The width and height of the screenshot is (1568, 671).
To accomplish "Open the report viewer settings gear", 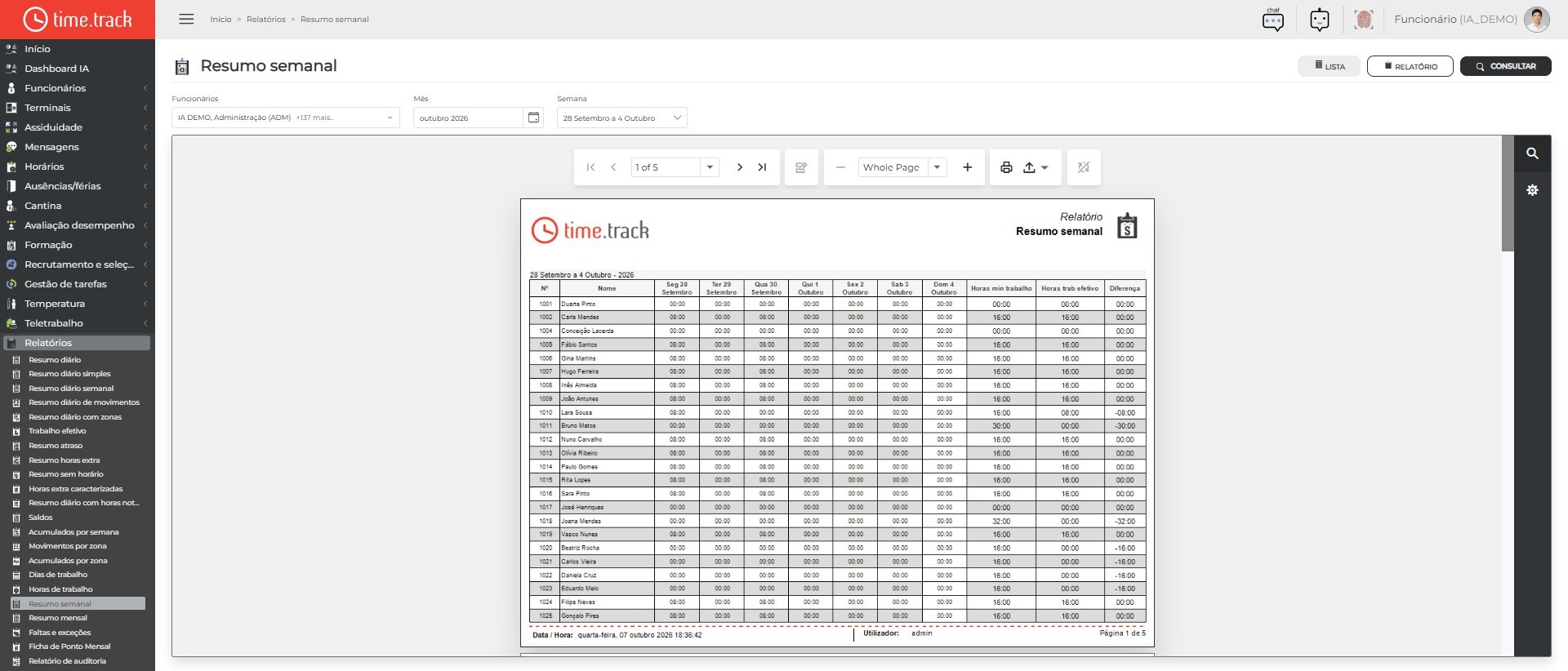I will point(1532,190).
